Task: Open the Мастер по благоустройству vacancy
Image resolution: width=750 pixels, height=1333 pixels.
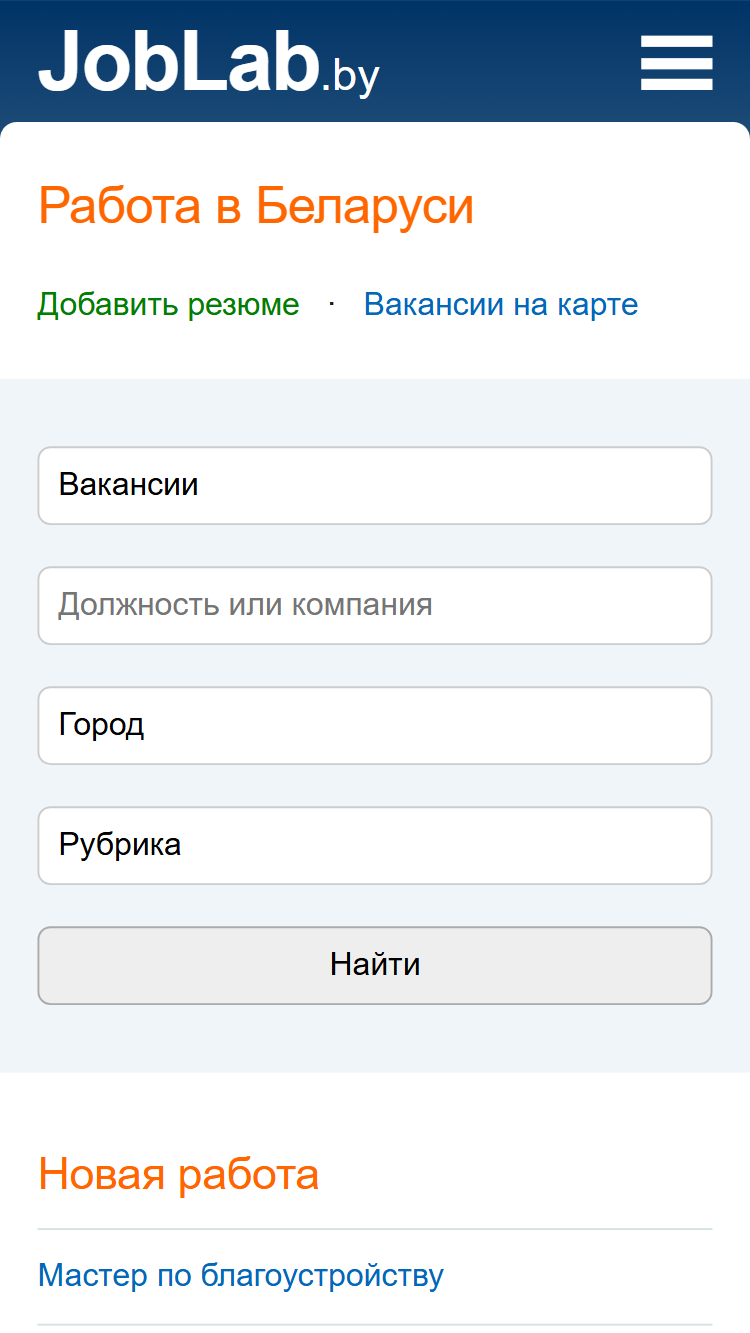Action: 241,1276
